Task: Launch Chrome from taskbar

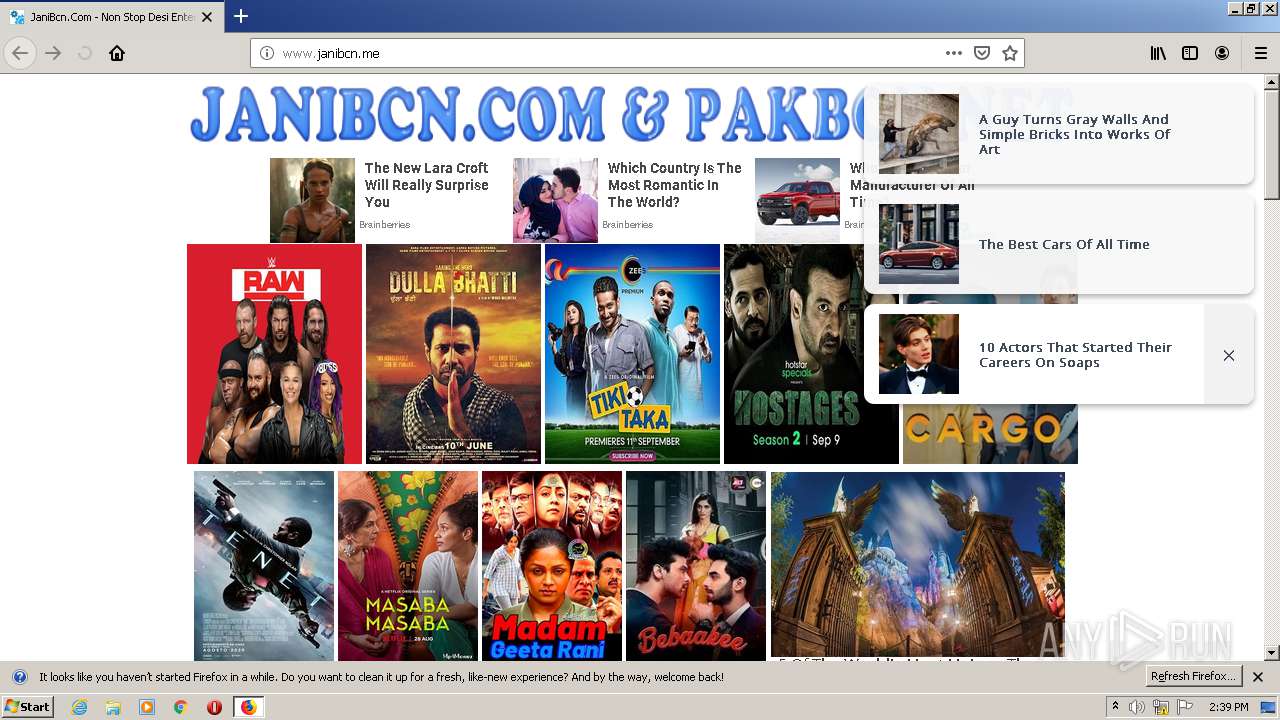Action: point(180,707)
